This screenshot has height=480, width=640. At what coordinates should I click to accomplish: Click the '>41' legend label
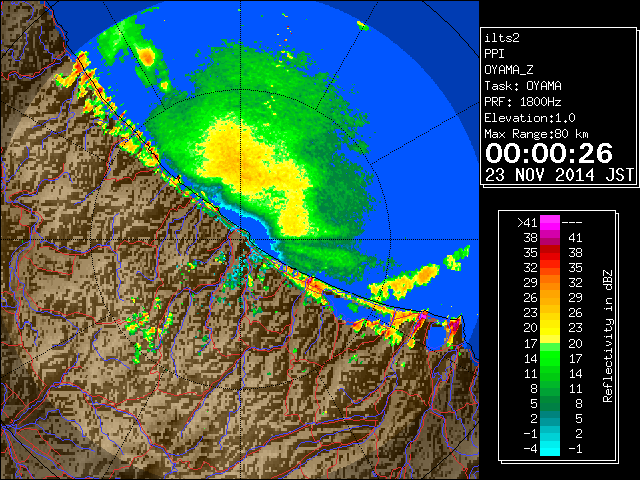527,223
